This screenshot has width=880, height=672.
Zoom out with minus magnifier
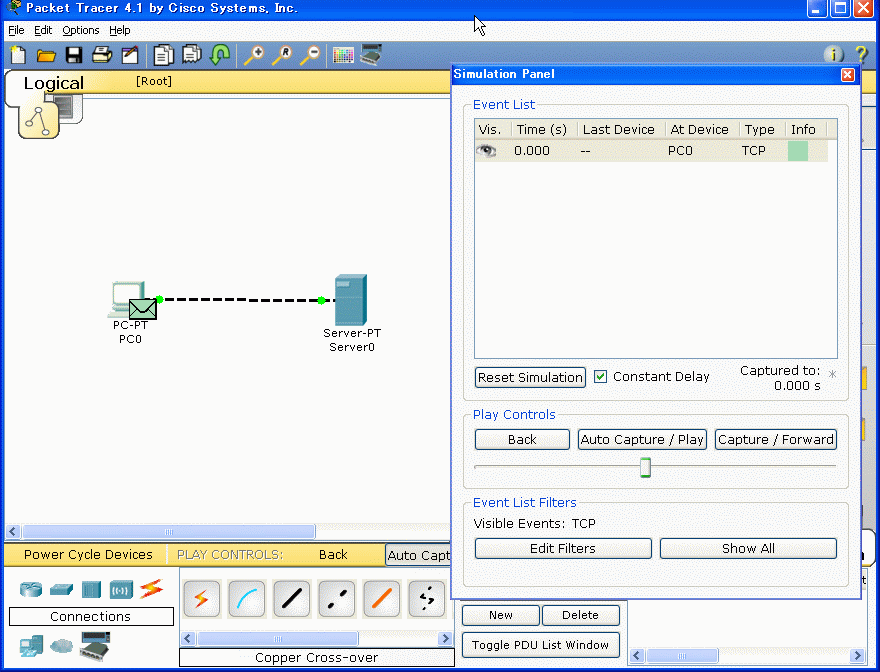click(310, 55)
